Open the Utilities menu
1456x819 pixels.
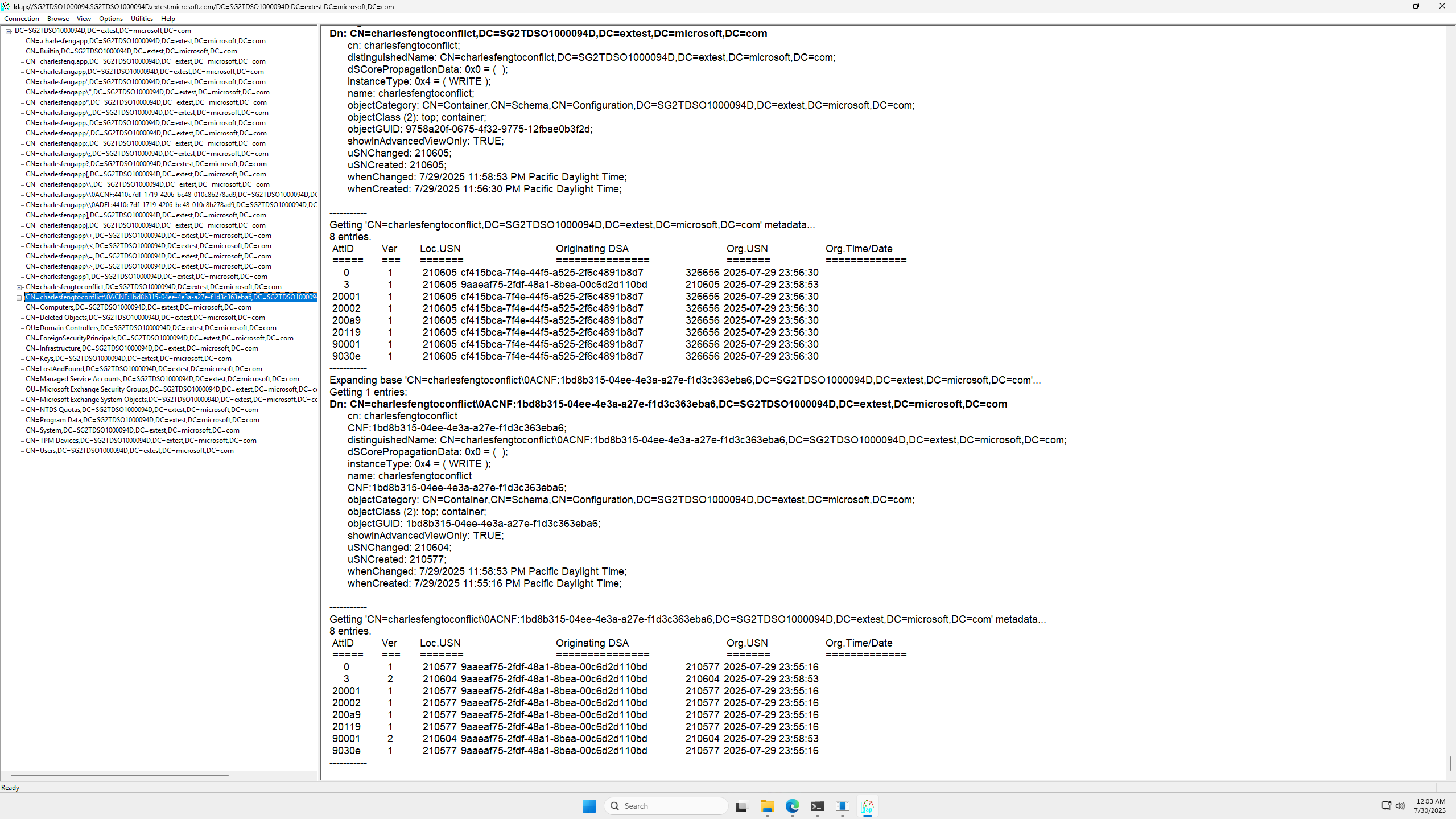click(x=142, y=19)
